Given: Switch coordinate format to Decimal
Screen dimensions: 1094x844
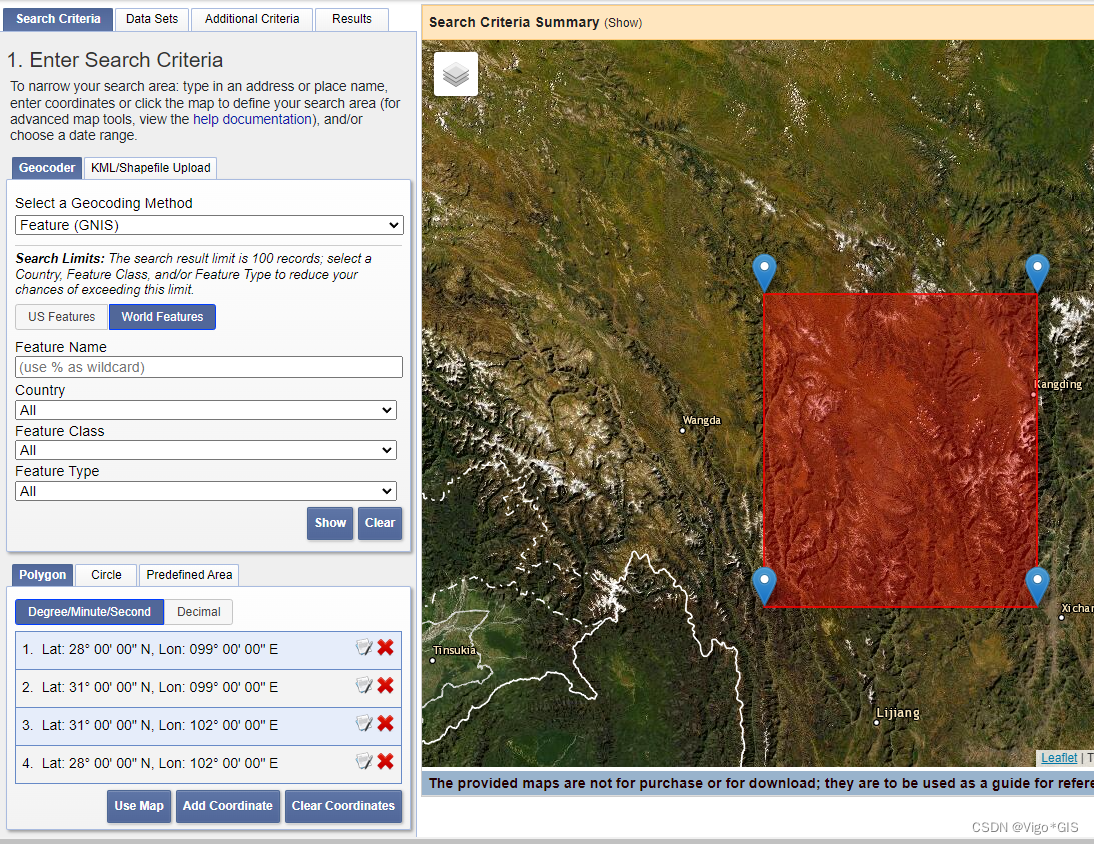Looking at the screenshot, I should coord(198,611).
